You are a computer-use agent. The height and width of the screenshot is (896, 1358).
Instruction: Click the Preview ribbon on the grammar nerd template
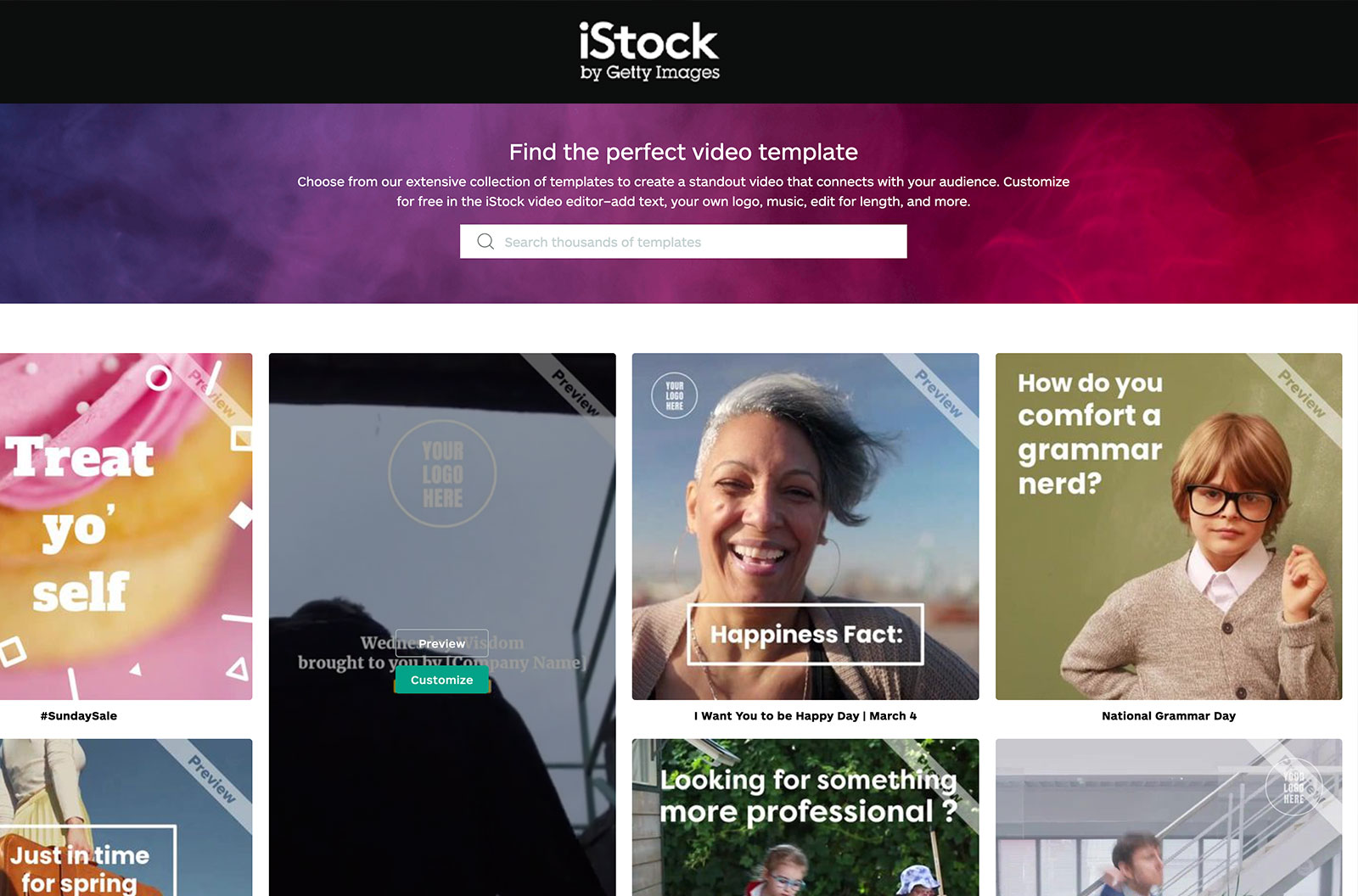pos(1302,393)
